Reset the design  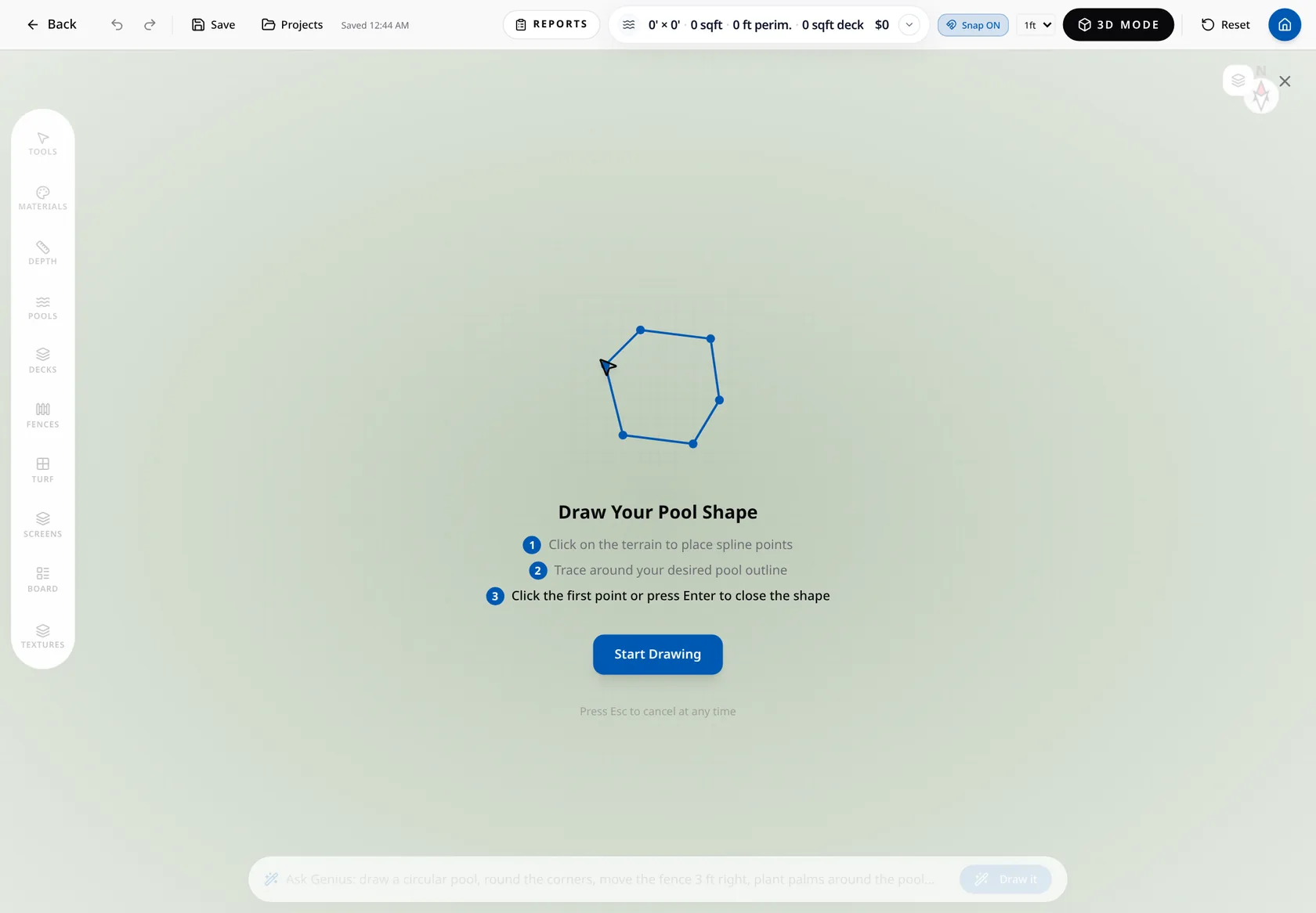pos(1226,25)
